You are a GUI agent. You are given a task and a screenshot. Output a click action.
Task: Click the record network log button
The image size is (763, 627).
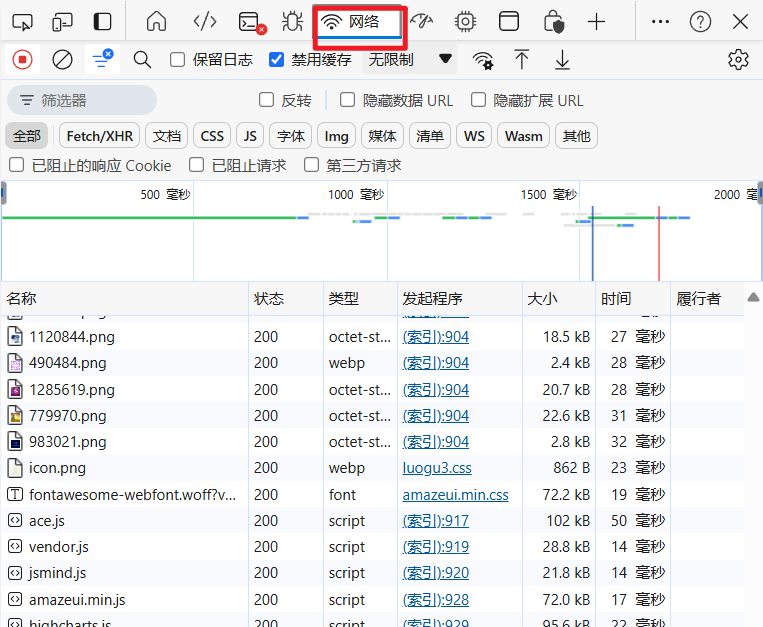click(22, 60)
